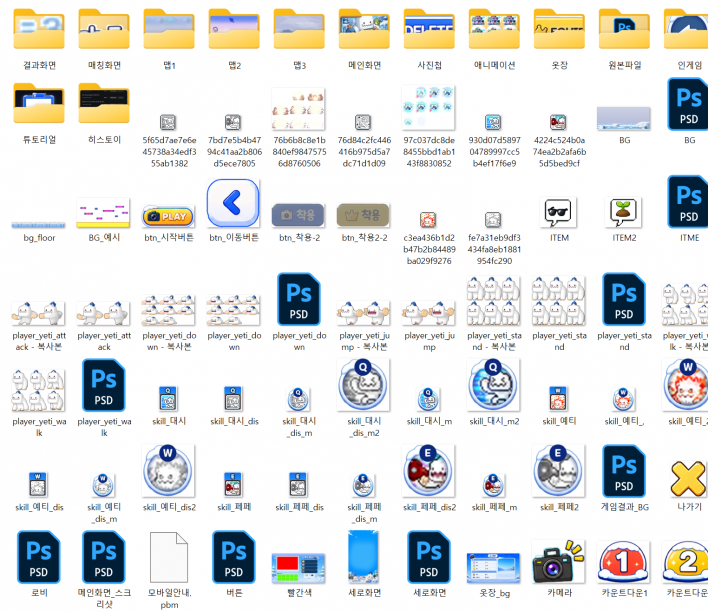The image size is (708, 612).
Task: Open the 히스토이 folder
Action: pos(104,103)
